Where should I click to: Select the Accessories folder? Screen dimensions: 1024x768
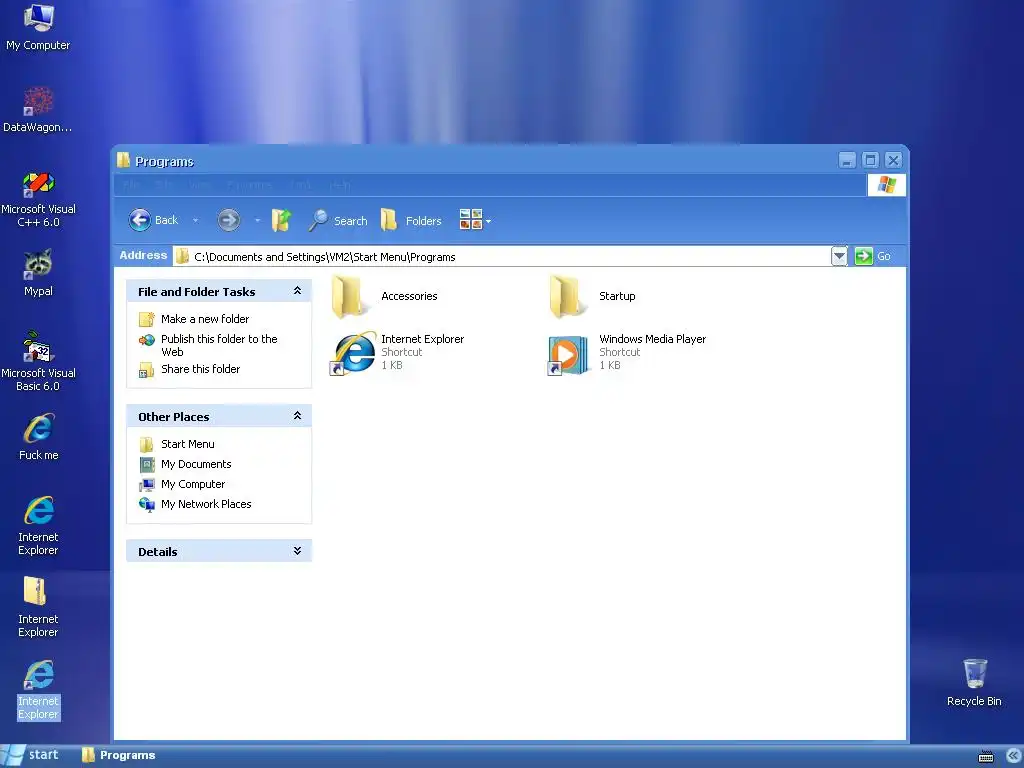click(x=384, y=296)
